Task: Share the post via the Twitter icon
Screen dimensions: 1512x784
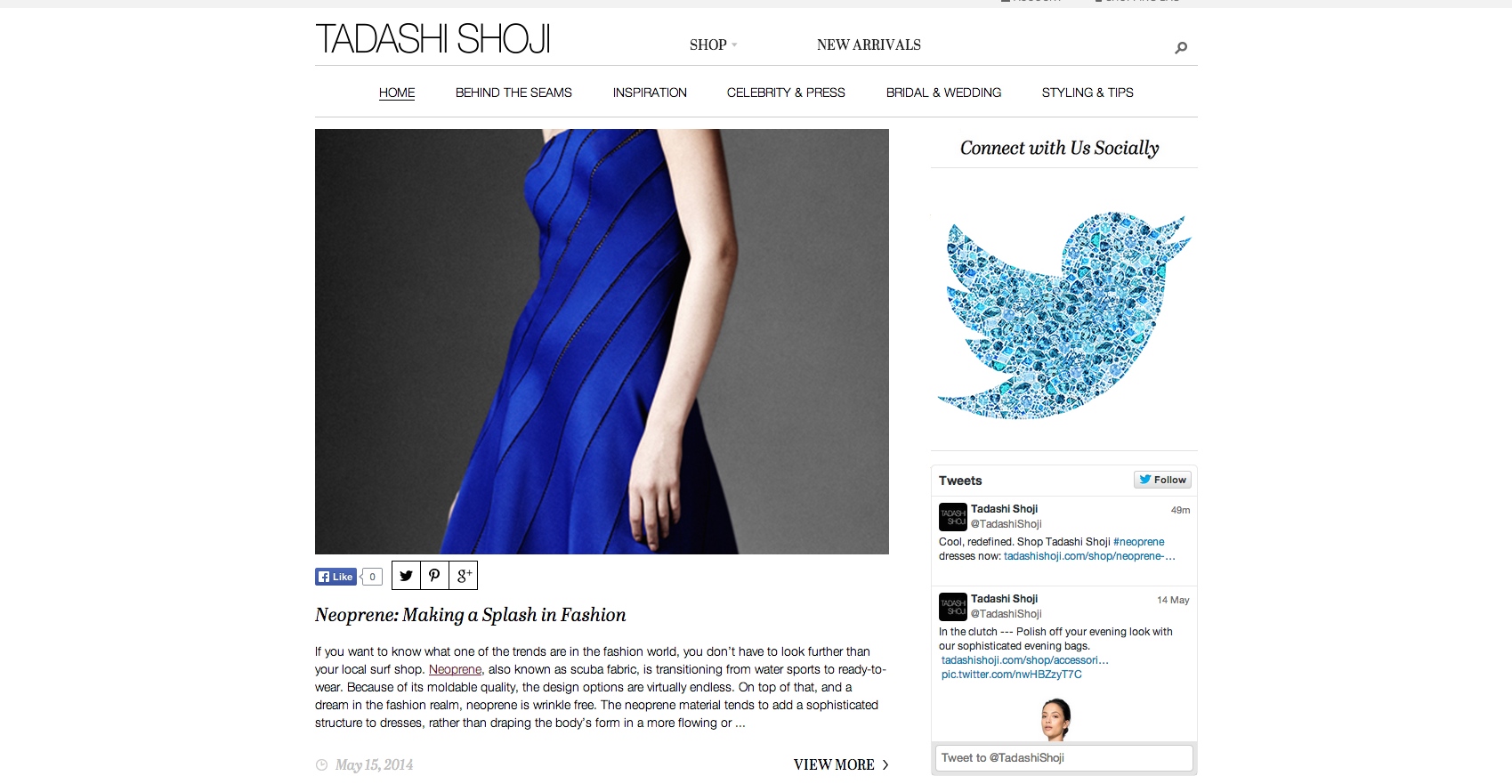Action: click(406, 576)
